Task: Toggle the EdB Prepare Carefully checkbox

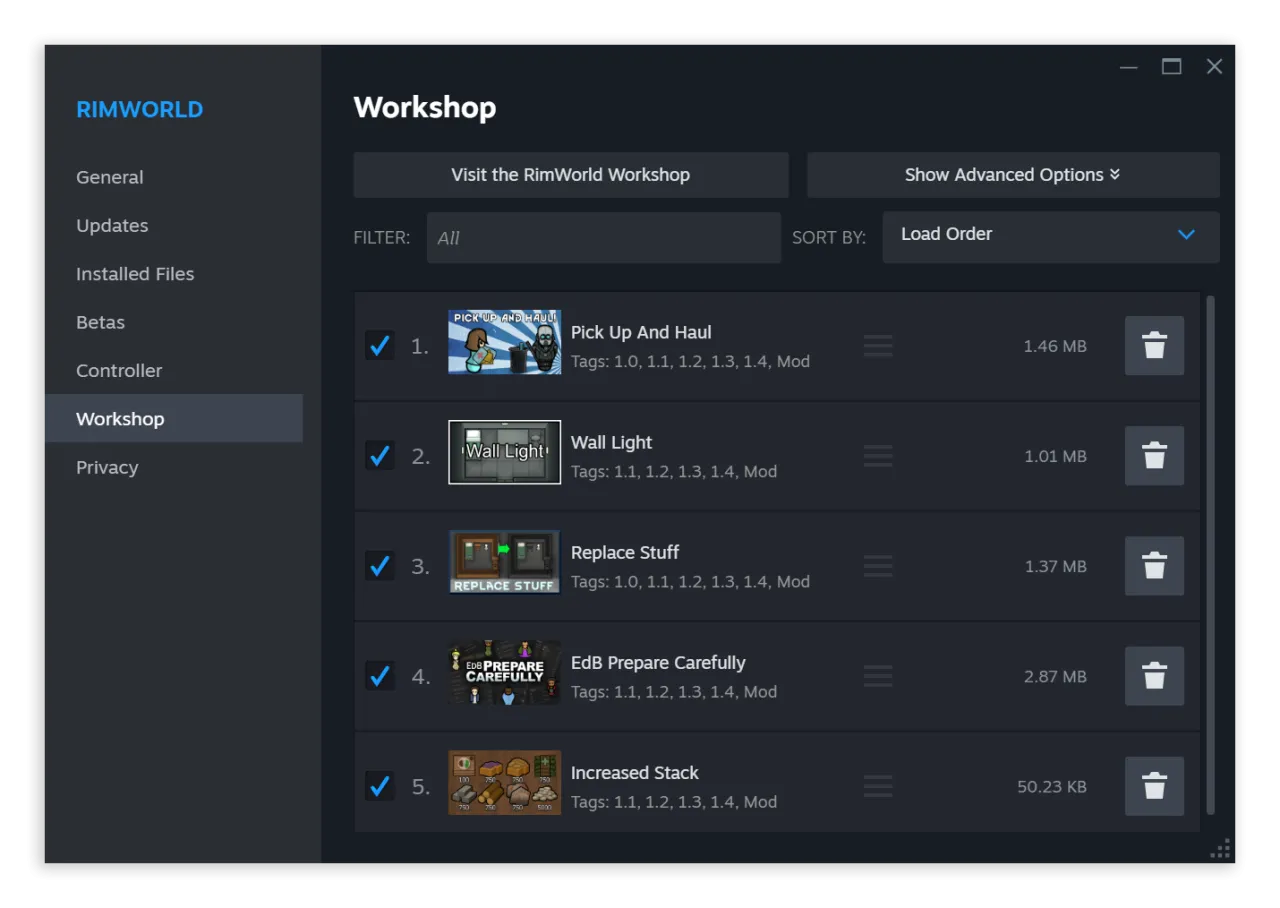Action: point(379,676)
